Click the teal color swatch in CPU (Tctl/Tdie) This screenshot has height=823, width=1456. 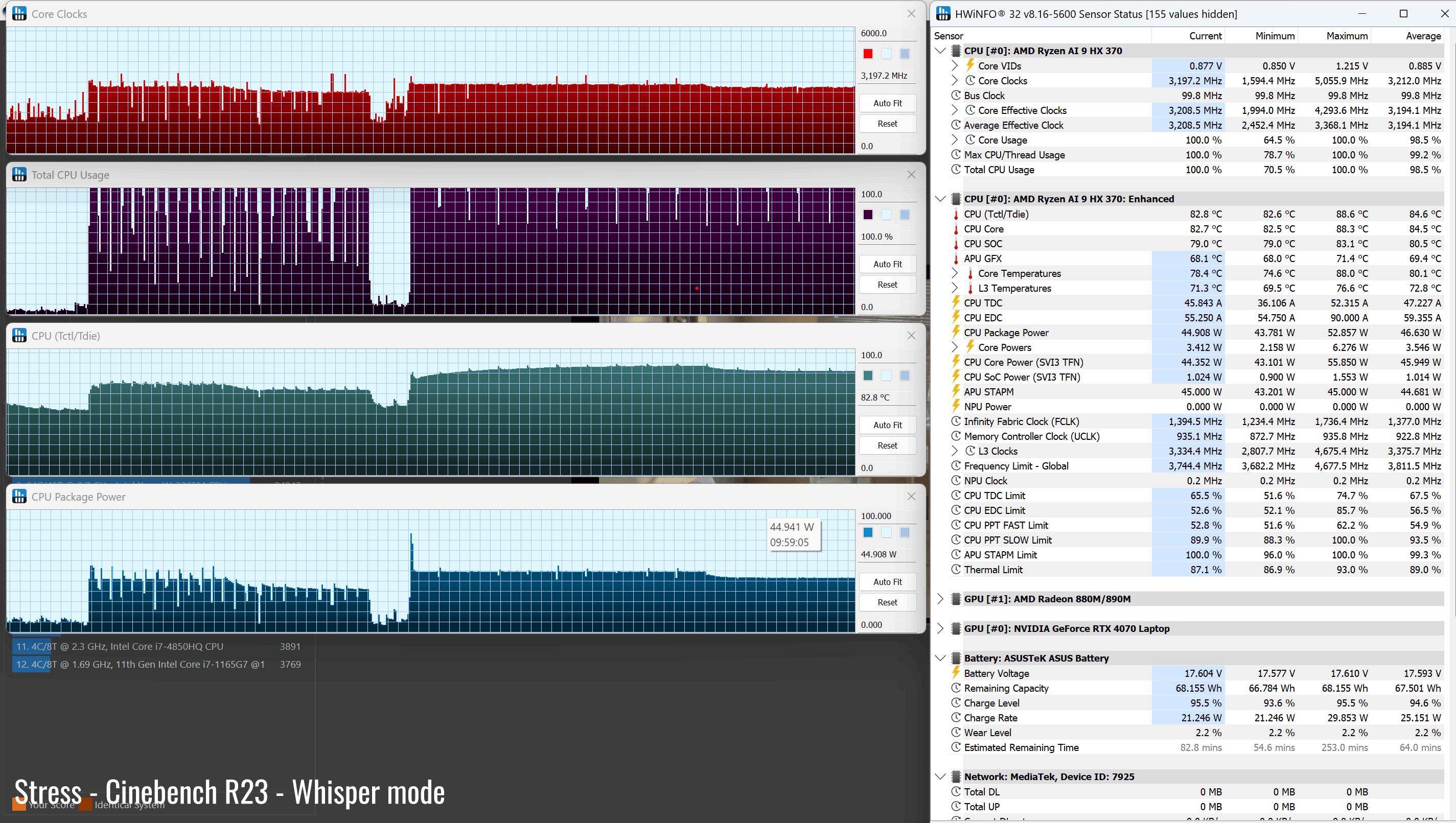pyautogui.click(x=868, y=376)
